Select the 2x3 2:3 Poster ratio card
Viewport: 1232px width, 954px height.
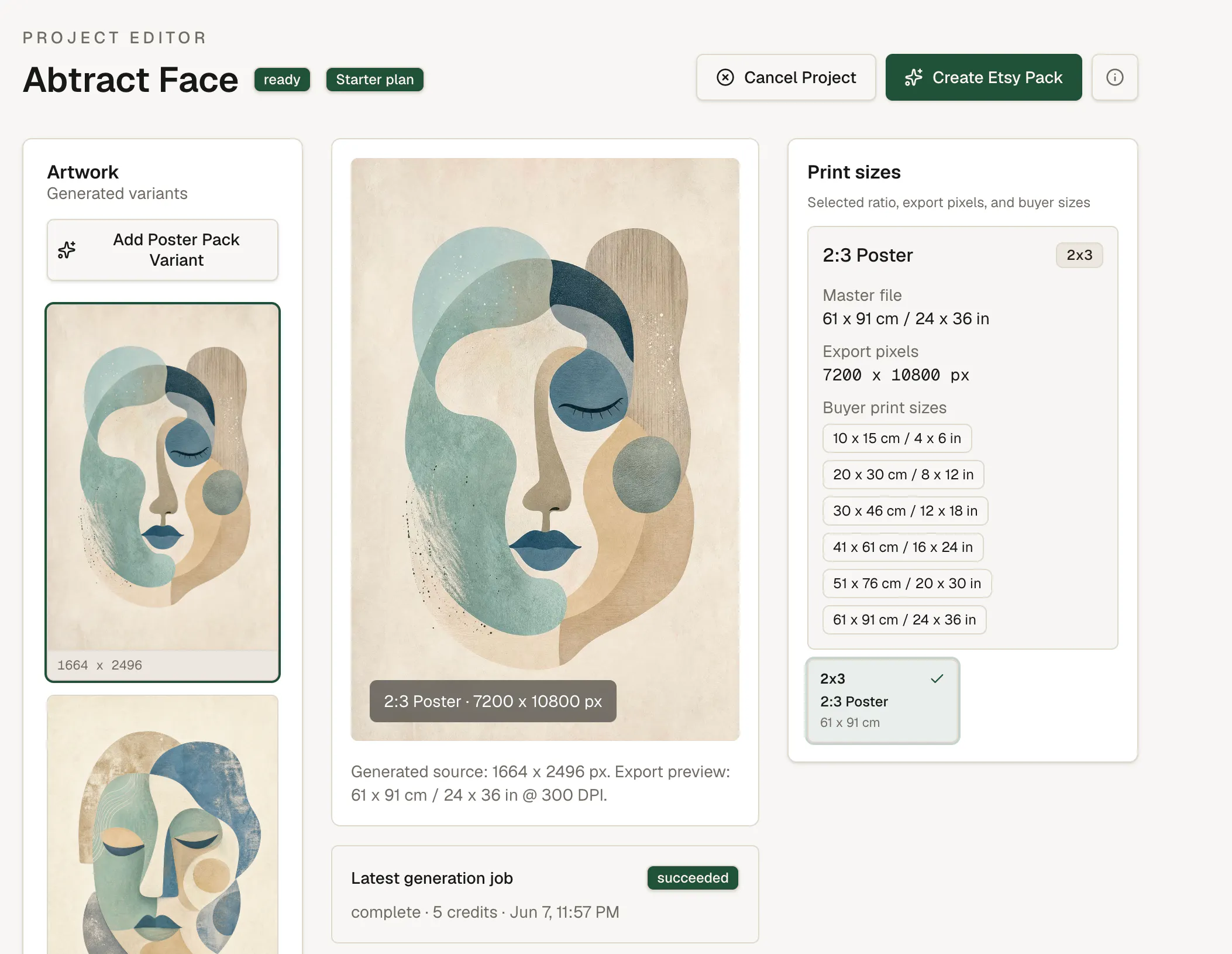pos(882,701)
